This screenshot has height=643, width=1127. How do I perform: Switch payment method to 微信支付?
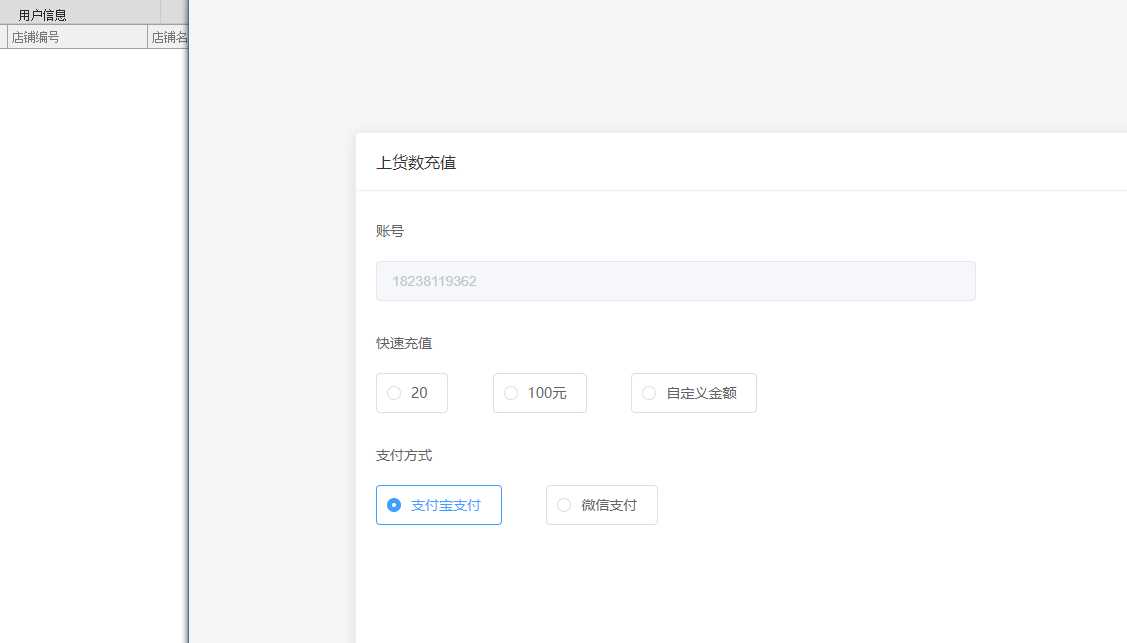click(x=601, y=505)
